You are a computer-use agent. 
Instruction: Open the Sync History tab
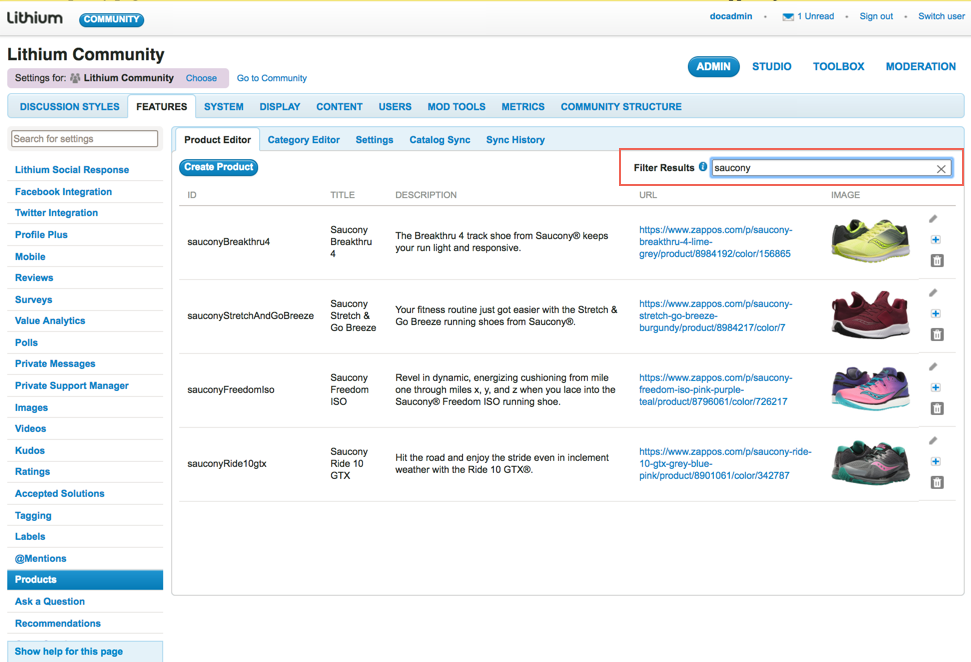(515, 140)
